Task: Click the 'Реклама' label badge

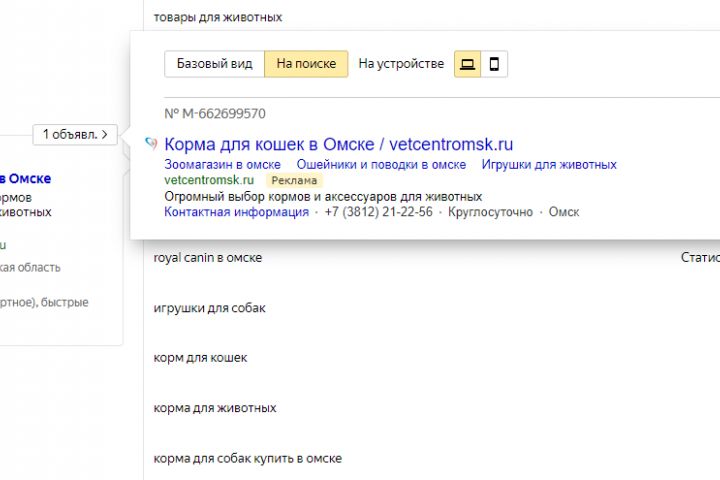Action: click(294, 181)
